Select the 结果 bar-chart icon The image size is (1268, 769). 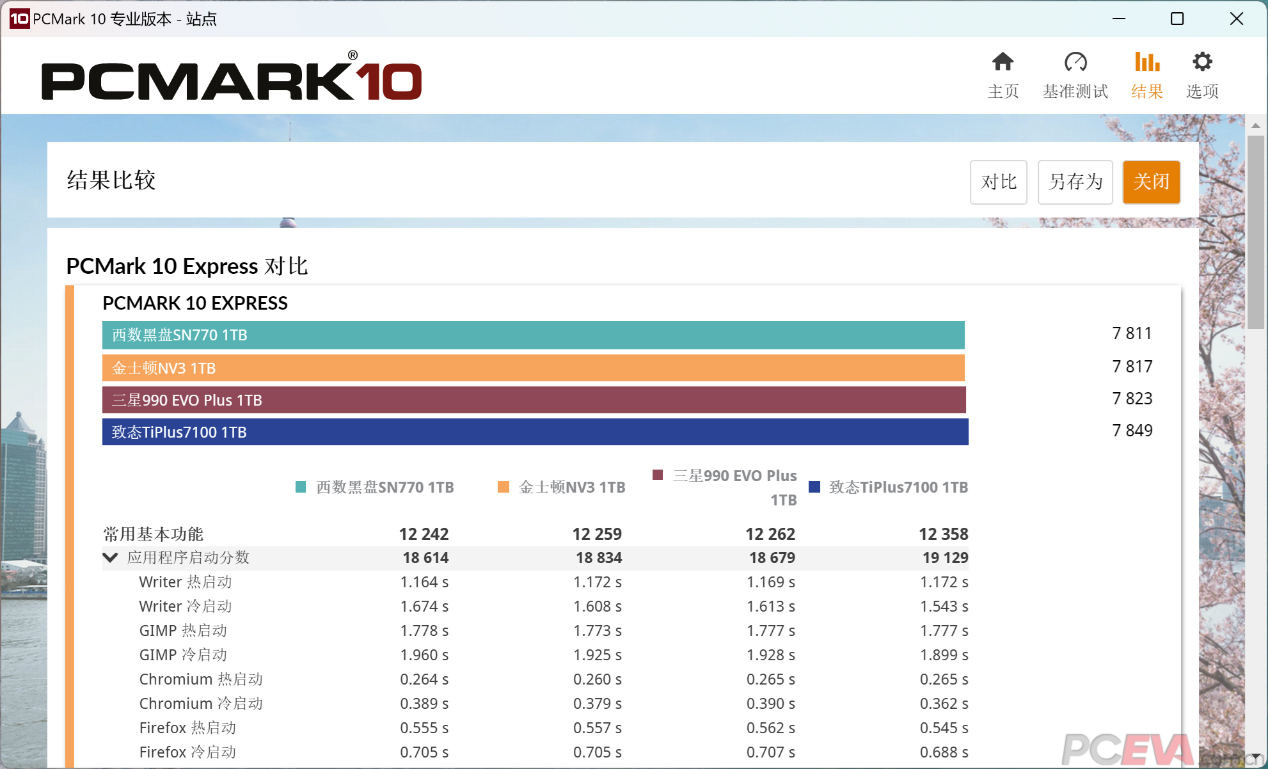click(1147, 62)
